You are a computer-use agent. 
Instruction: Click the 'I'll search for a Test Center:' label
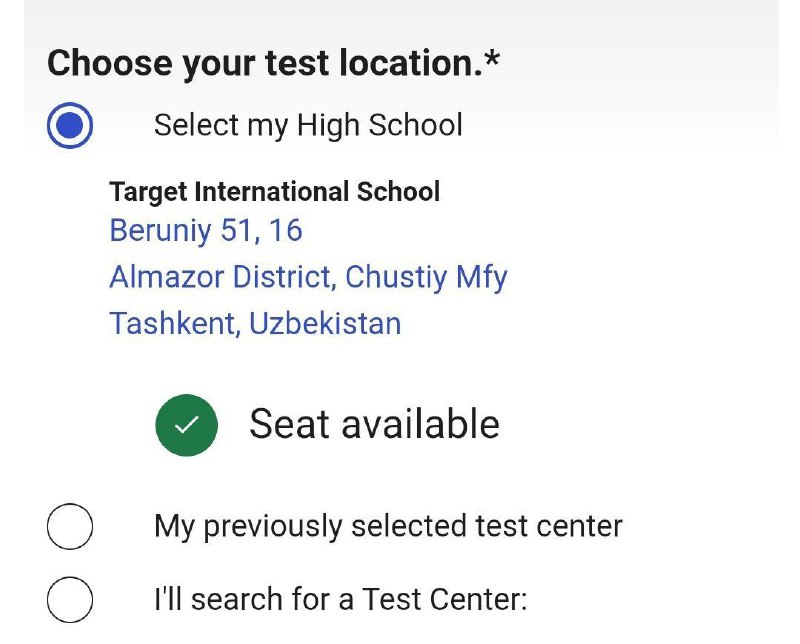click(340, 599)
